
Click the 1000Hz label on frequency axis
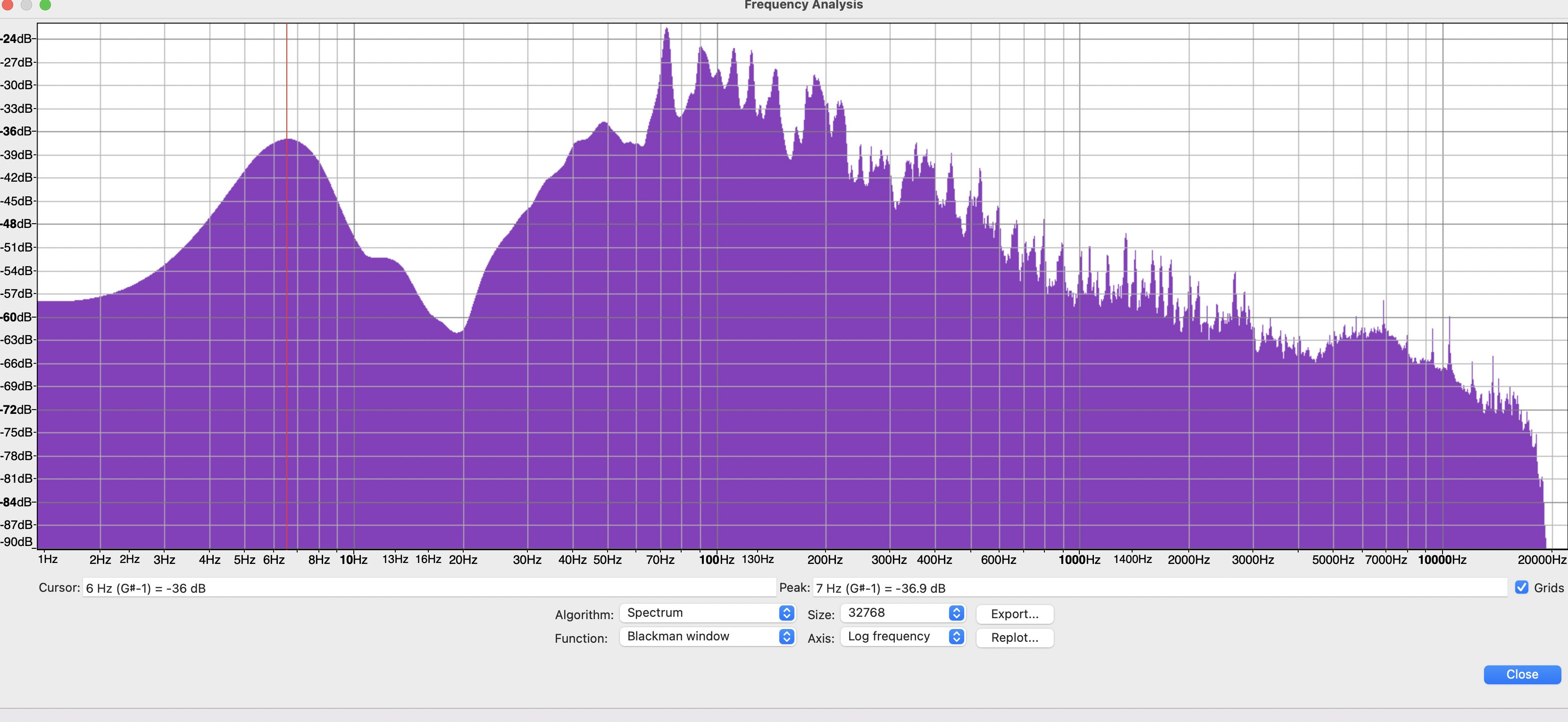(x=1079, y=560)
